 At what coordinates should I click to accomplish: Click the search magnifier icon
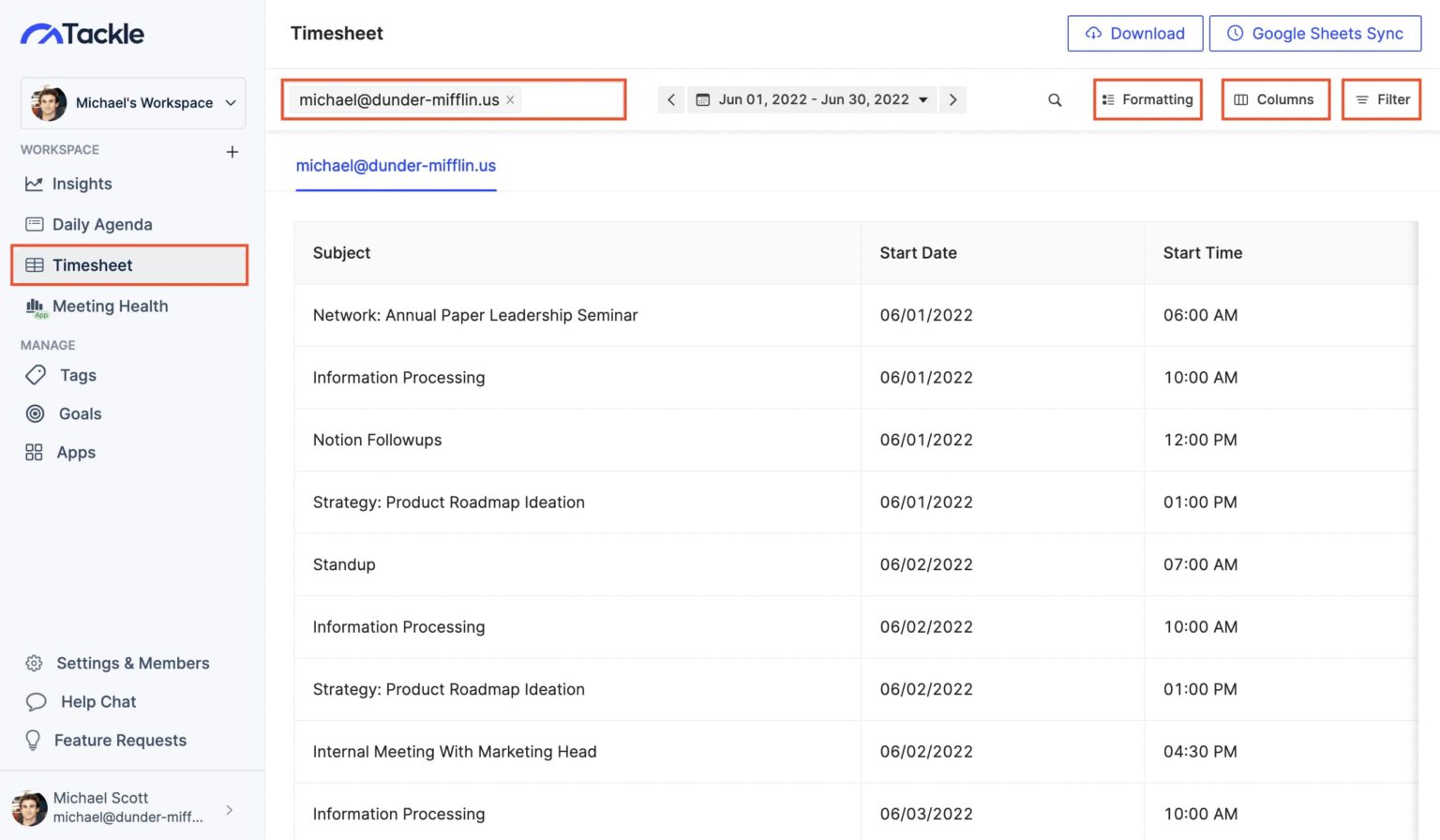pyautogui.click(x=1055, y=100)
